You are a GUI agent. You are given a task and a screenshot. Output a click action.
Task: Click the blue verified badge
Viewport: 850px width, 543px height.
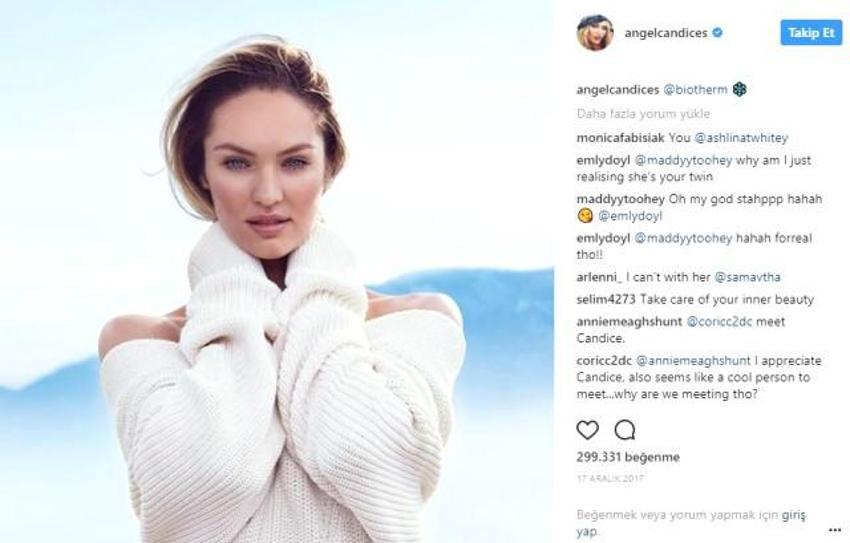(717, 33)
